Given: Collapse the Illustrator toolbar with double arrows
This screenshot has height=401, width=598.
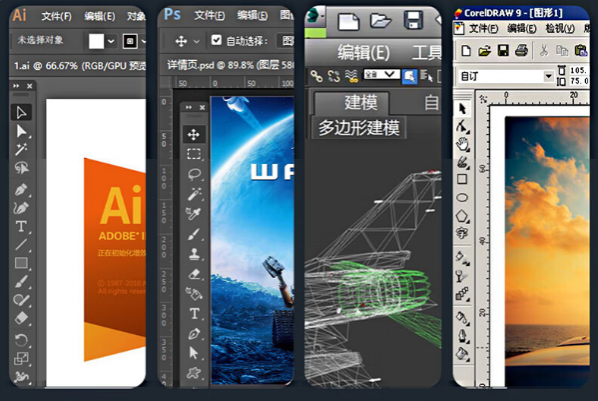Looking at the screenshot, I should [x=16, y=86].
